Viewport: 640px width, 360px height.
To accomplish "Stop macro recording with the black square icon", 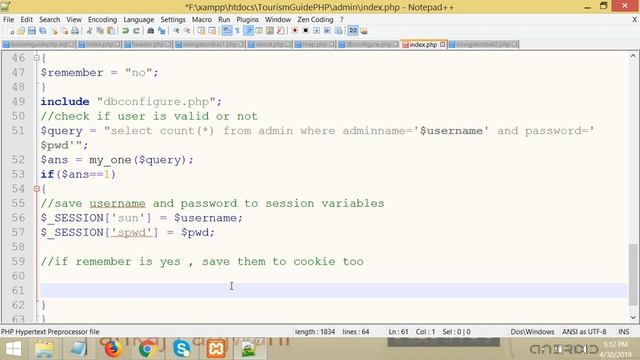I will coord(305,31).
